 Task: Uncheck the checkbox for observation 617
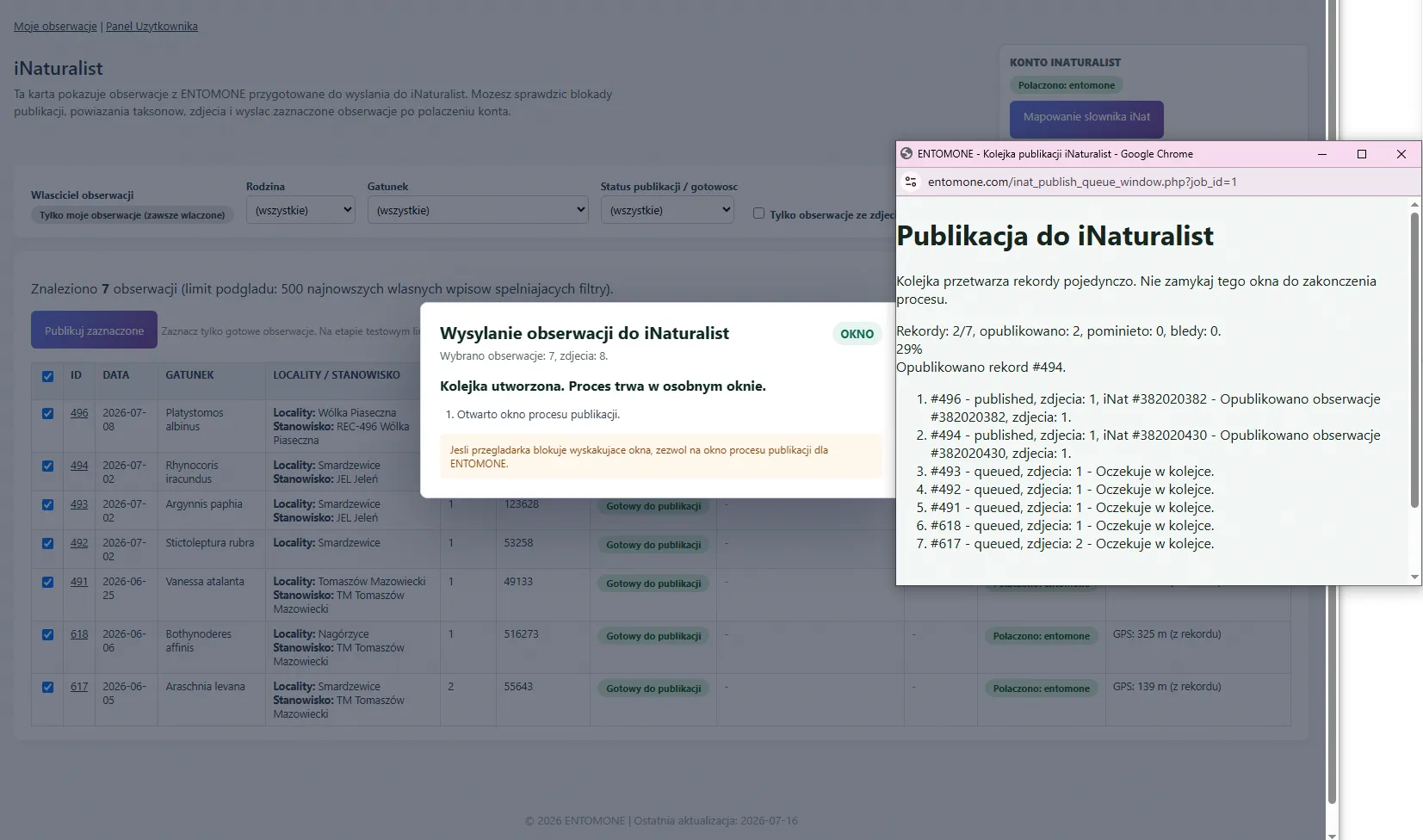[47, 687]
